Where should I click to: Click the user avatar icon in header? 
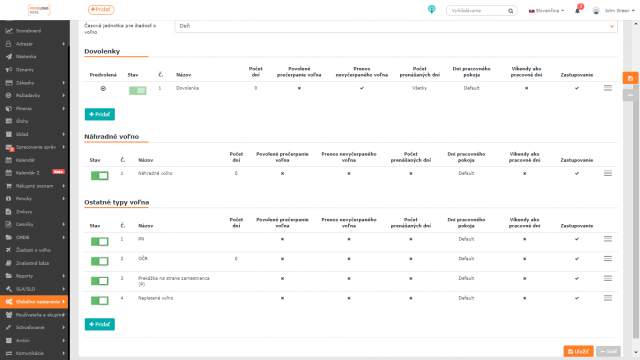click(596, 11)
